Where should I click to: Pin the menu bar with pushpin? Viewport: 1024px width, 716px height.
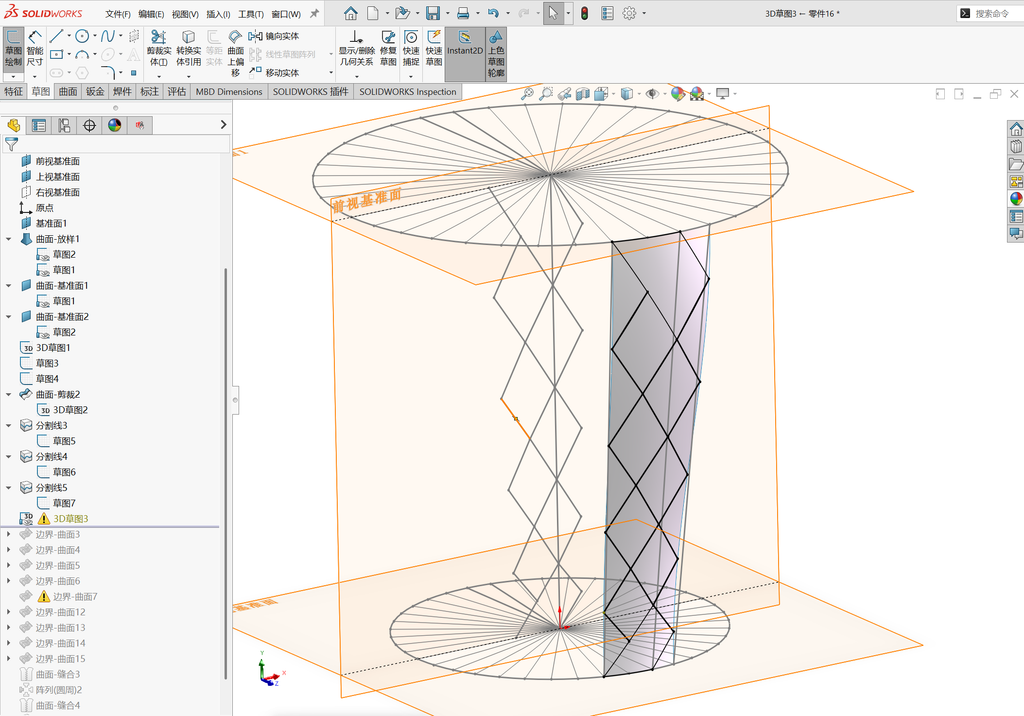pos(314,13)
